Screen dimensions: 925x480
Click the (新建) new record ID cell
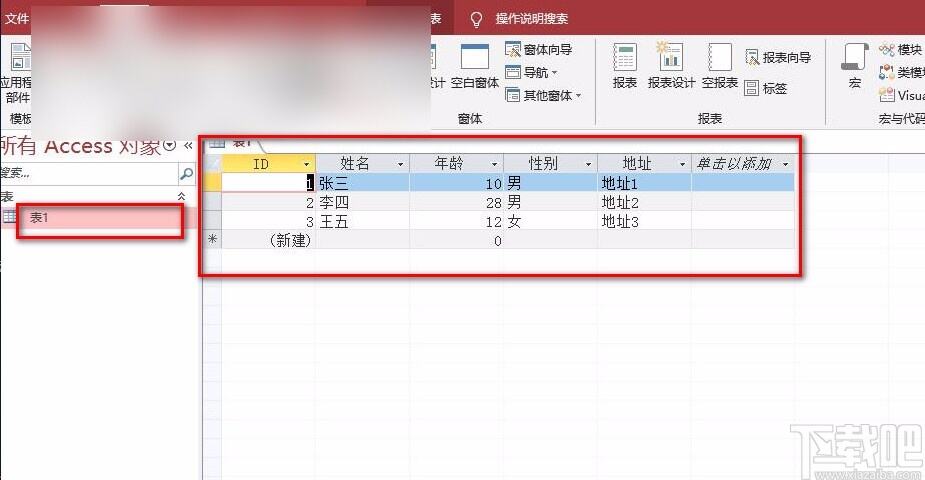click(x=268, y=241)
